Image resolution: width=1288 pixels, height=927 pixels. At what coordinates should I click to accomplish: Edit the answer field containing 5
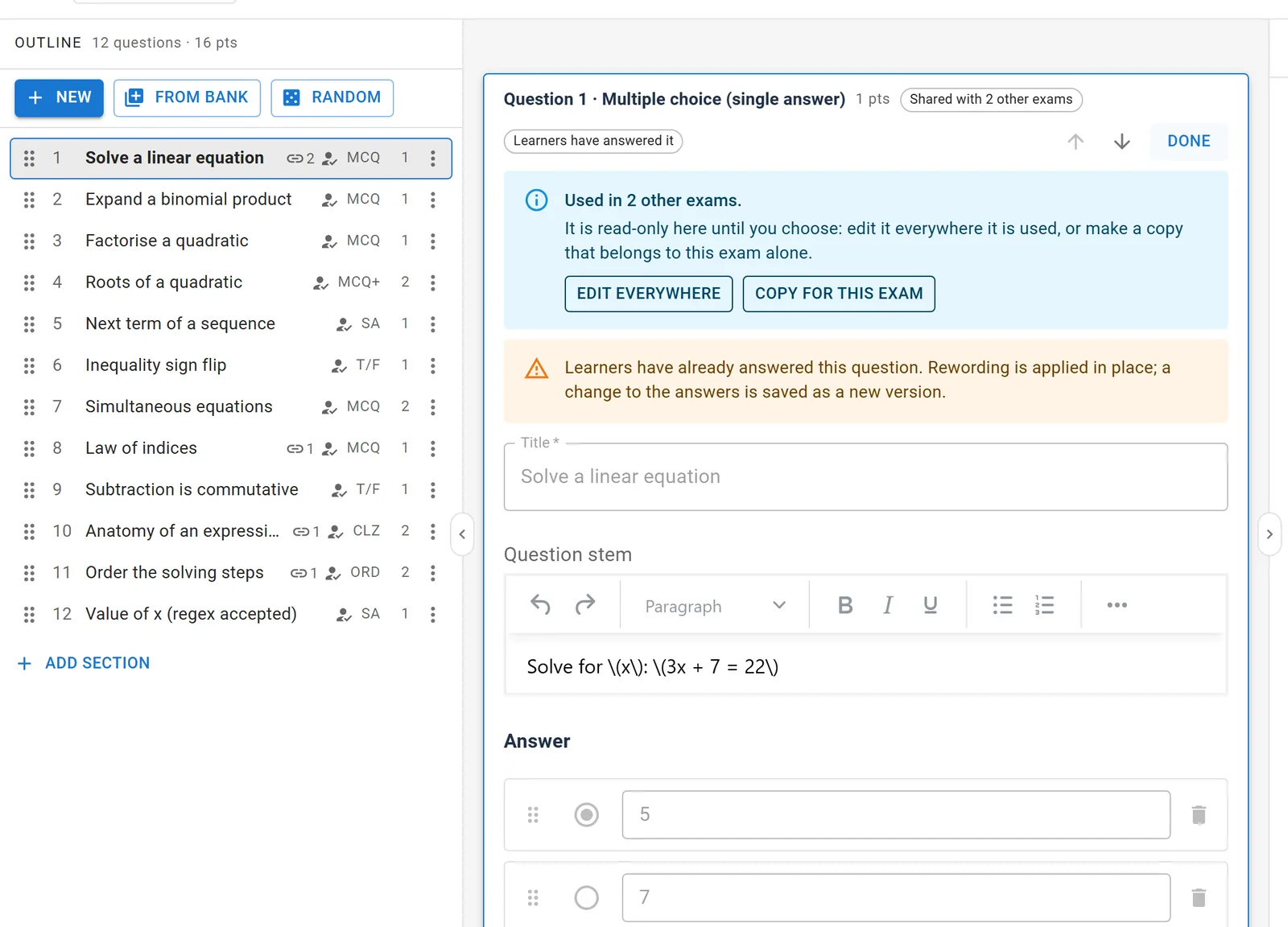(896, 815)
